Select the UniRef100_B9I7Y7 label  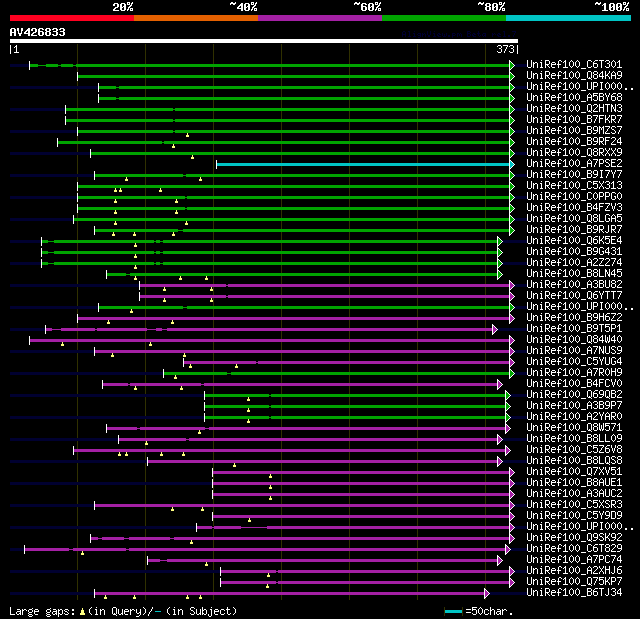point(574,175)
